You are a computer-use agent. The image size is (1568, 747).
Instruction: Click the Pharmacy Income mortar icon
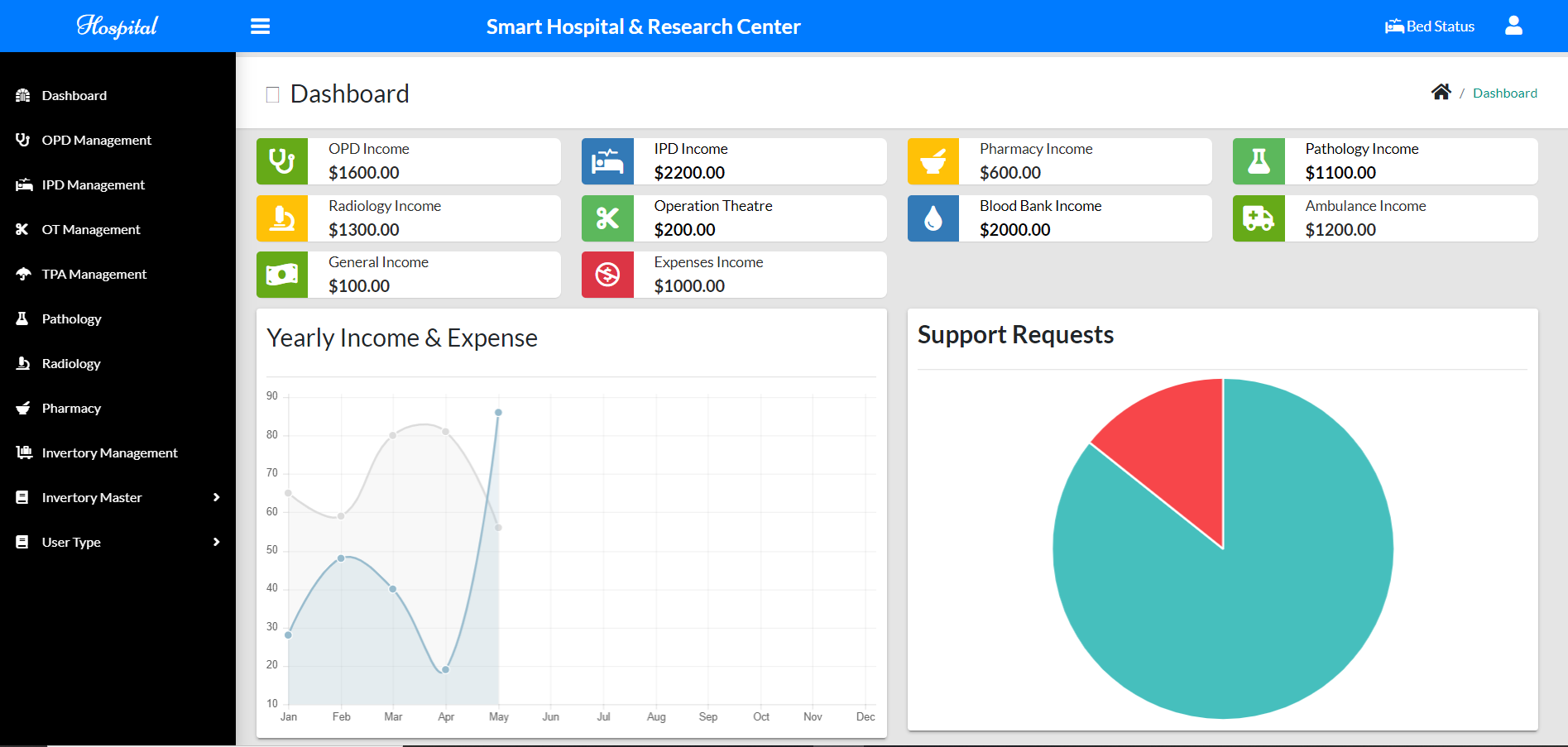[933, 161]
